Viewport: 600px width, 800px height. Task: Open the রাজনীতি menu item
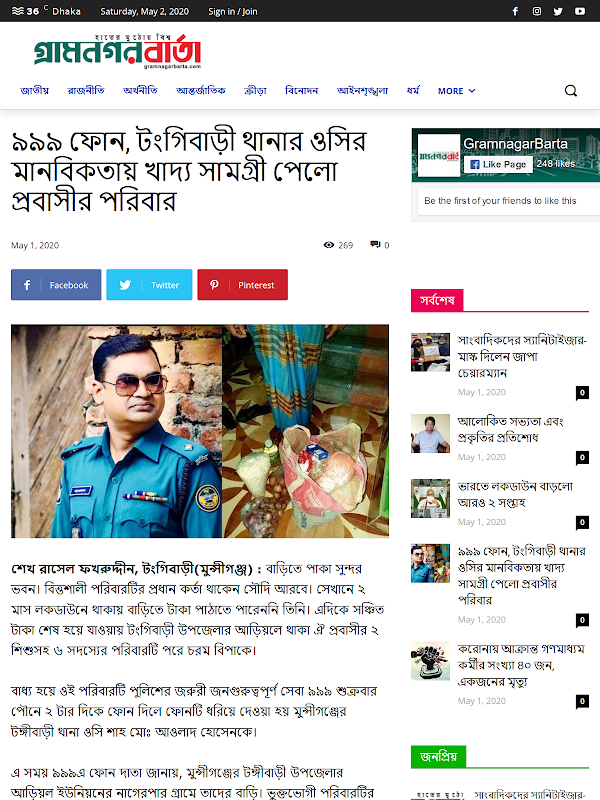86,91
